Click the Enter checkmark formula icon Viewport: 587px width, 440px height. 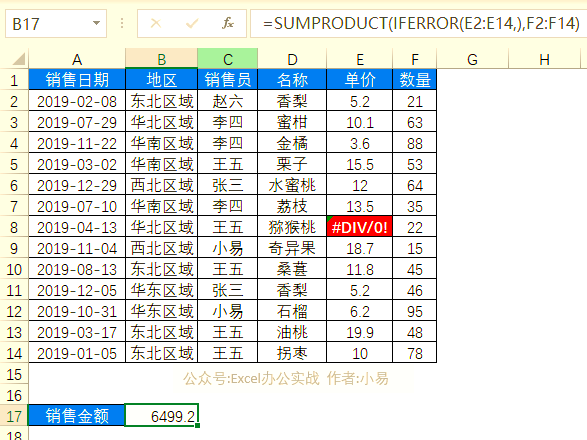tap(192, 24)
